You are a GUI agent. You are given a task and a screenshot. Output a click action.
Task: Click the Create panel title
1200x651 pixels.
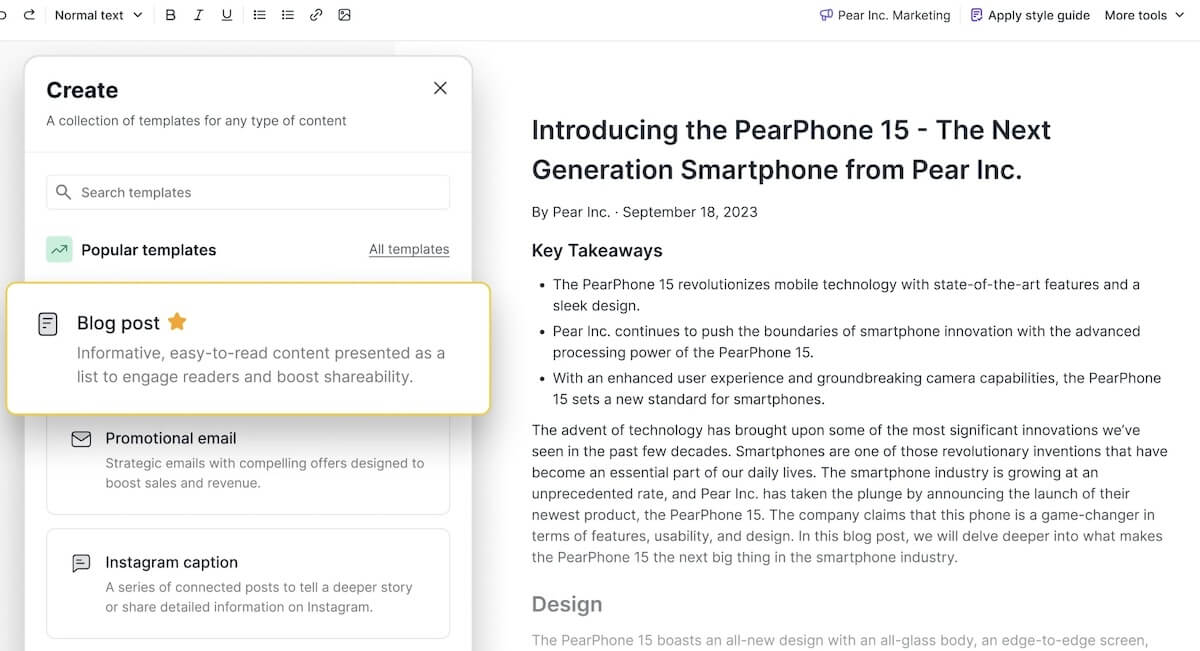pyautogui.click(x=82, y=90)
